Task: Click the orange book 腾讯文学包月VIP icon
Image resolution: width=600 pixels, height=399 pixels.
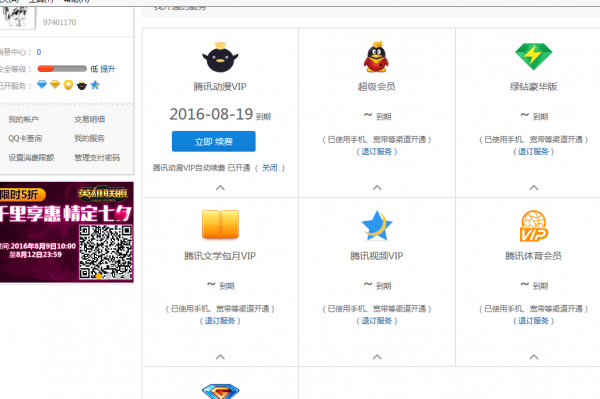Action: pos(220,224)
